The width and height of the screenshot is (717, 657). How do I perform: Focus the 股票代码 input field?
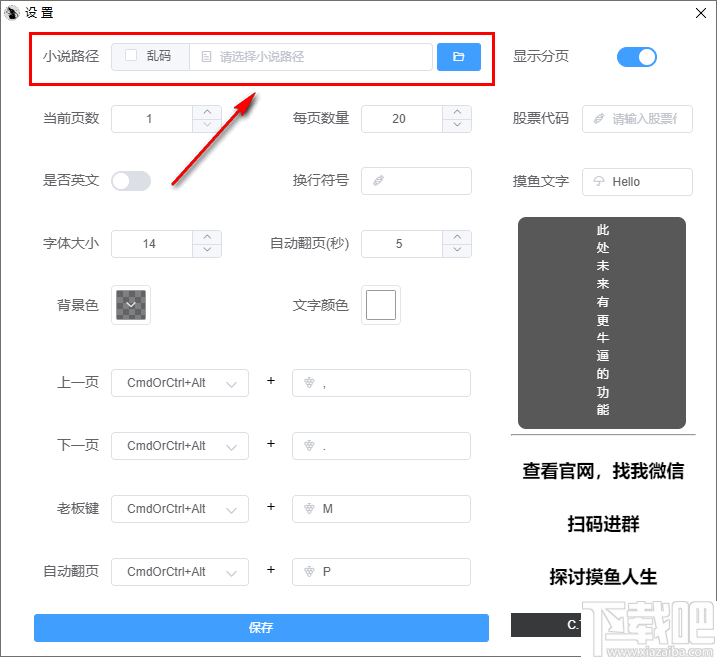pos(637,119)
